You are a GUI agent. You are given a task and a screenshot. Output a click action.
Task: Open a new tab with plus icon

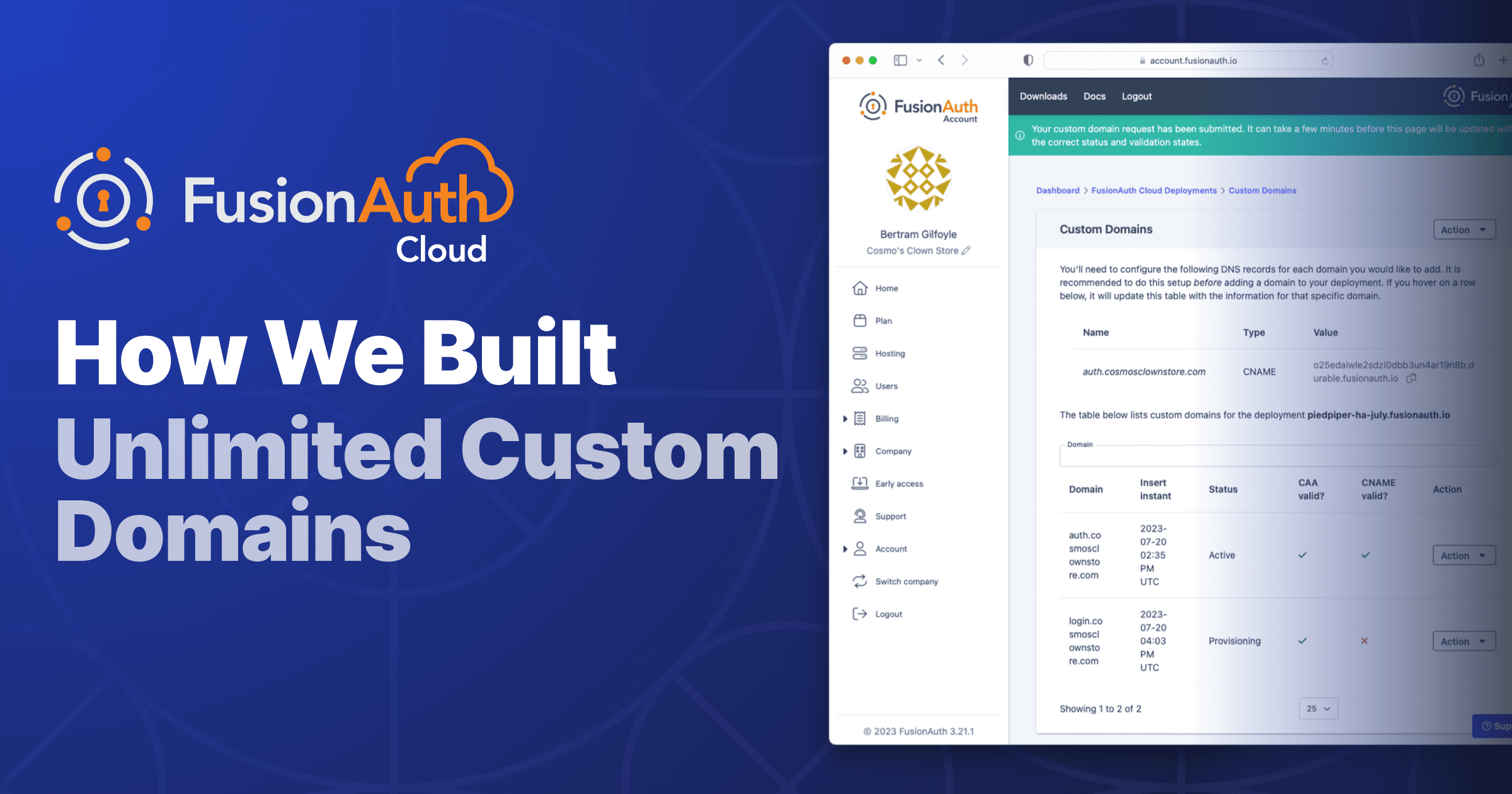click(x=1503, y=60)
